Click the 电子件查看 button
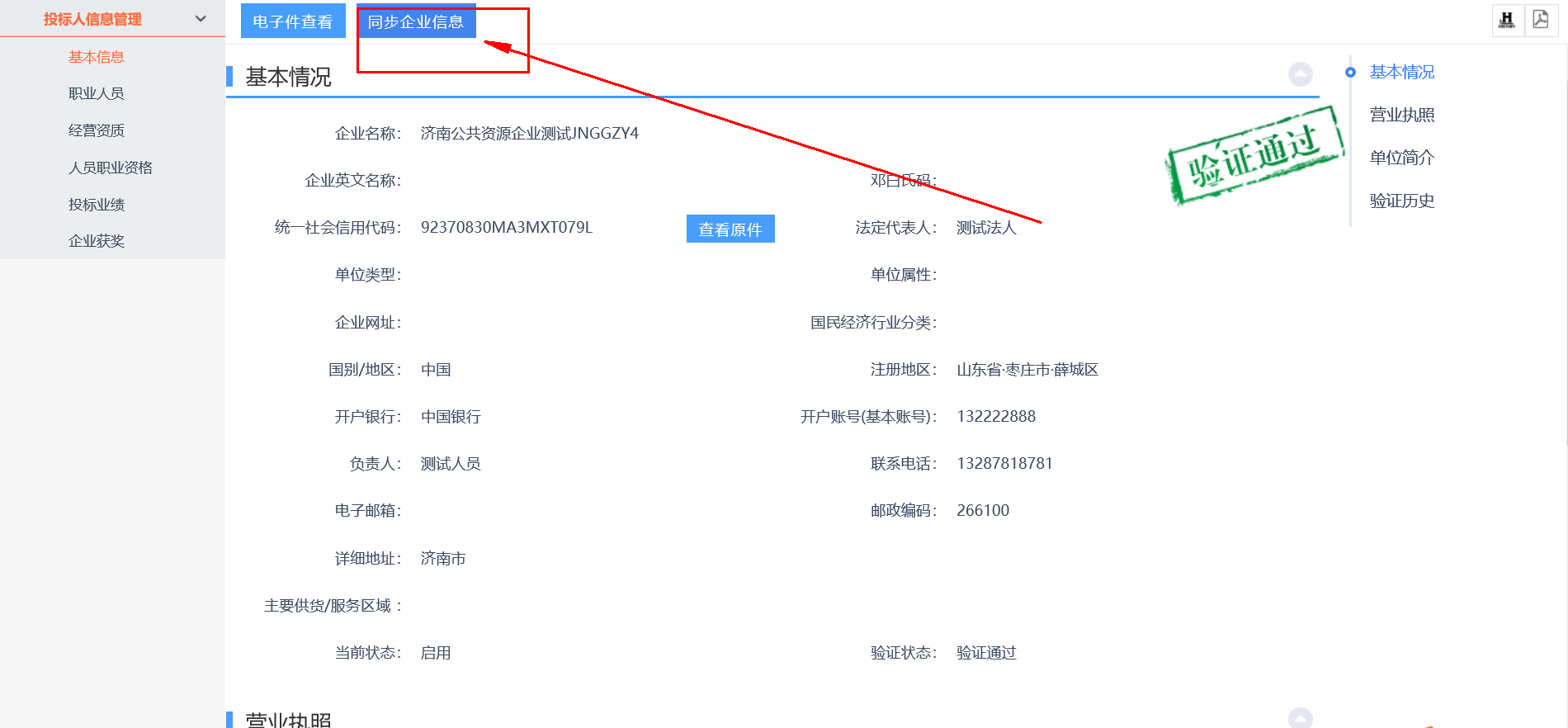The image size is (1568, 728). point(292,21)
